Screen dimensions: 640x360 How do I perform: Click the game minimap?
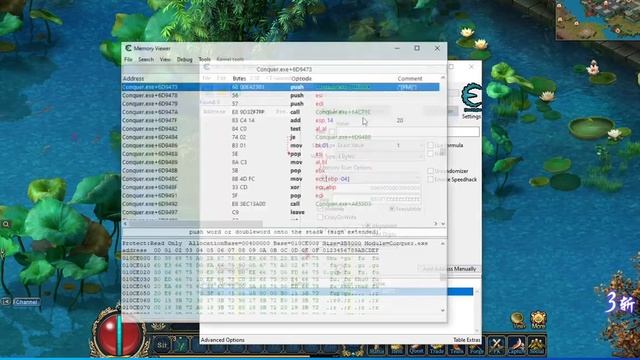tap(598, 20)
